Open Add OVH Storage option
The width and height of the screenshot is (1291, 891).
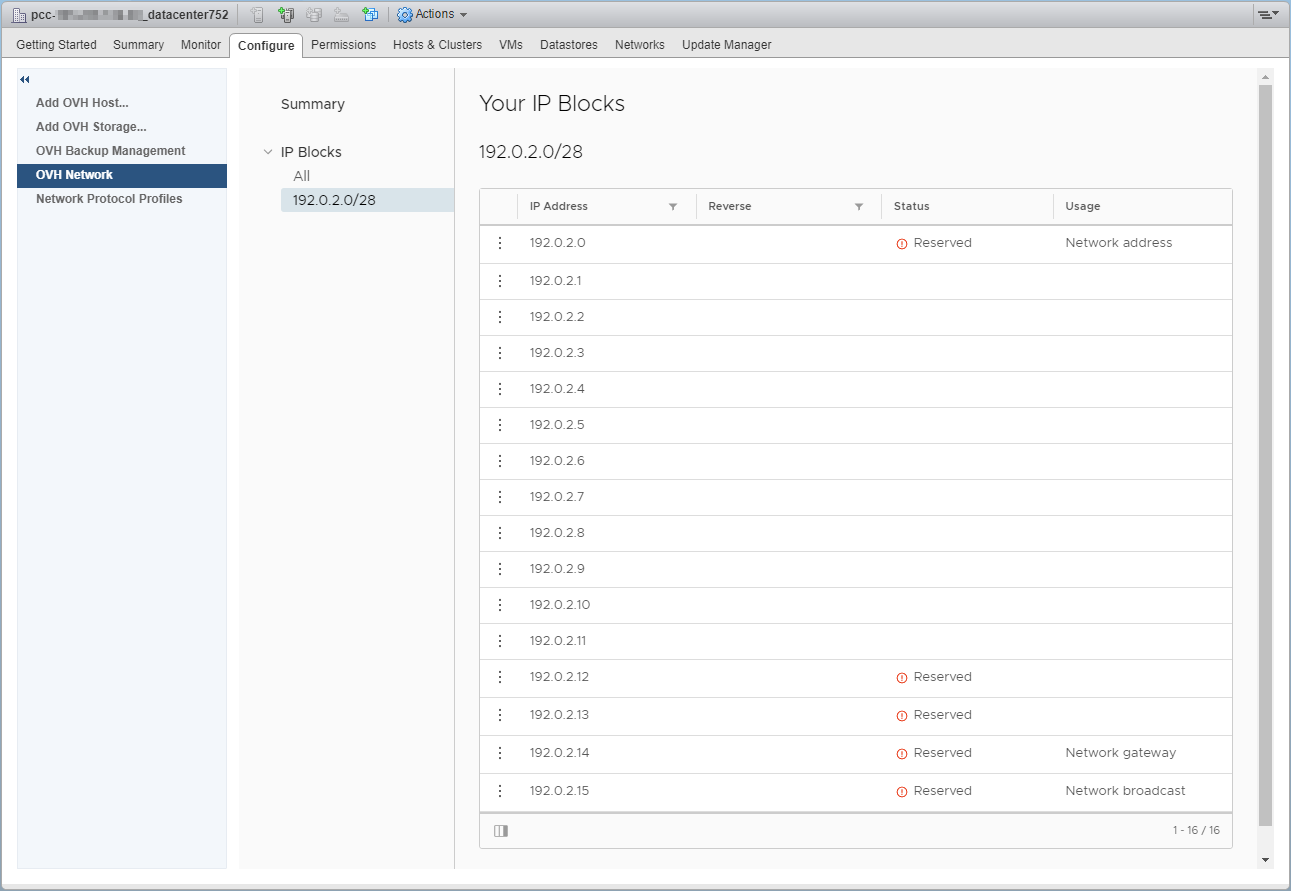click(x=91, y=127)
